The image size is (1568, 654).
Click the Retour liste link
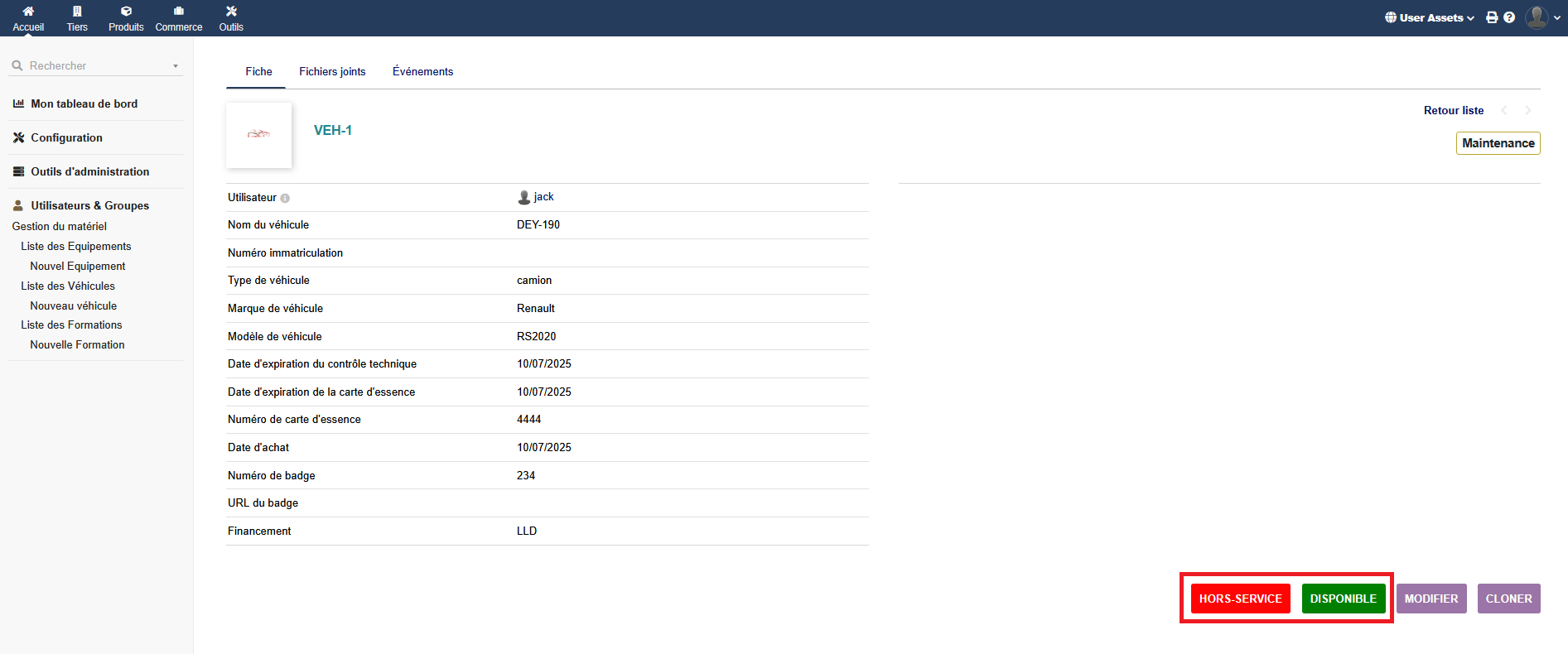(x=1453, y=111)
